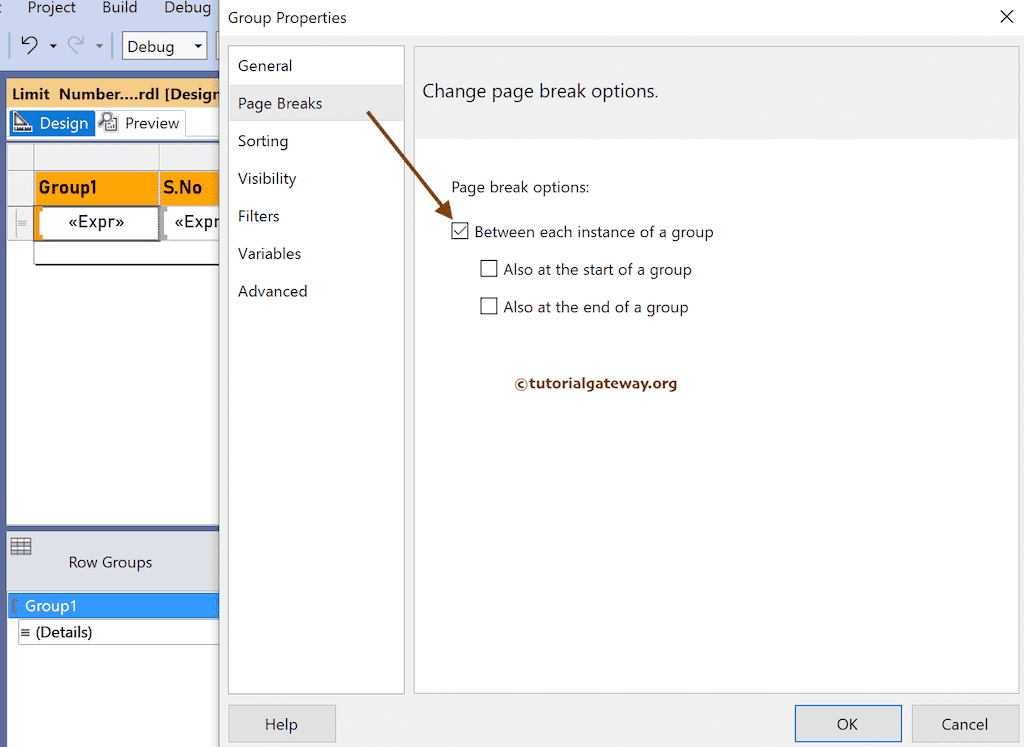Check Also at the start of a group
The width and height of the screenshot is (1024, 747).
point(488,268)
